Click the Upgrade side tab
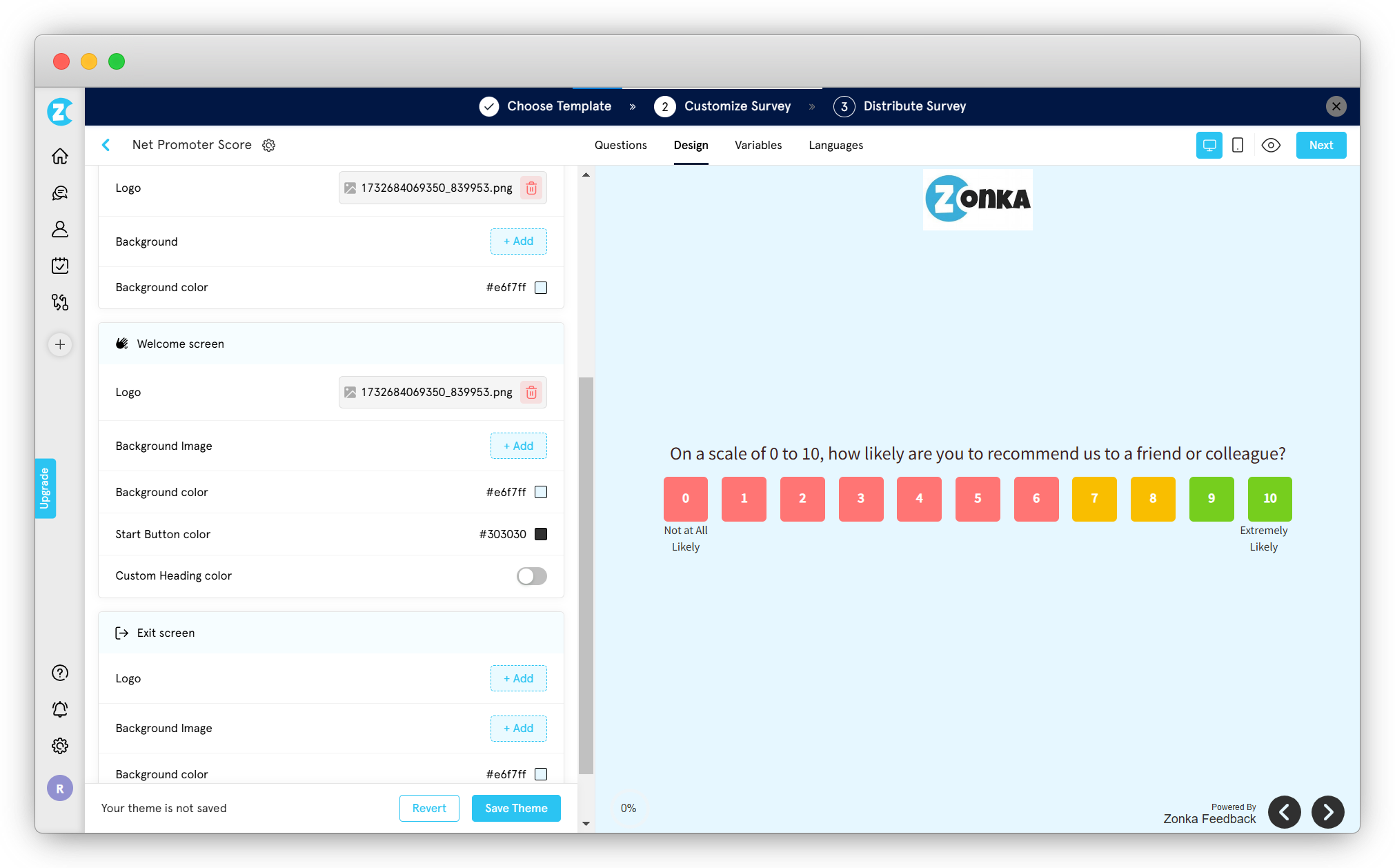The image size is (1395, 868). pos(46,489)
